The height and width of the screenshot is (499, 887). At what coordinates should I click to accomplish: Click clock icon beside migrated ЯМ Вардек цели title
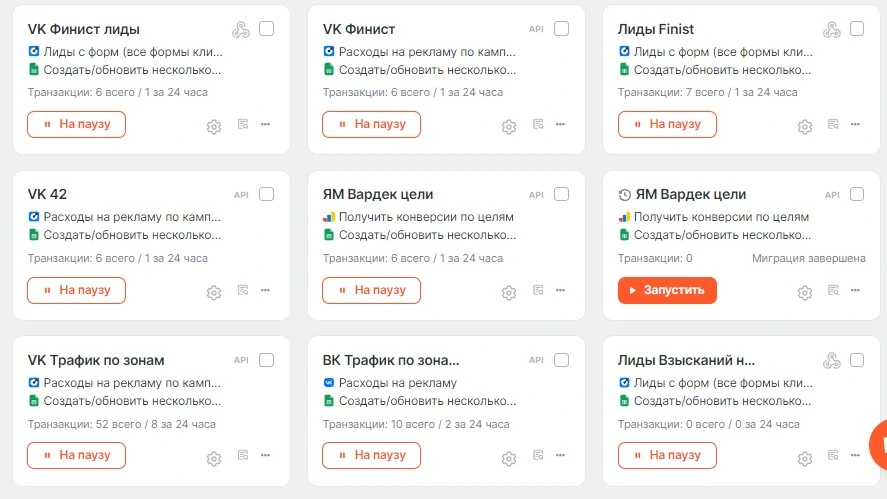click(625, 195)
